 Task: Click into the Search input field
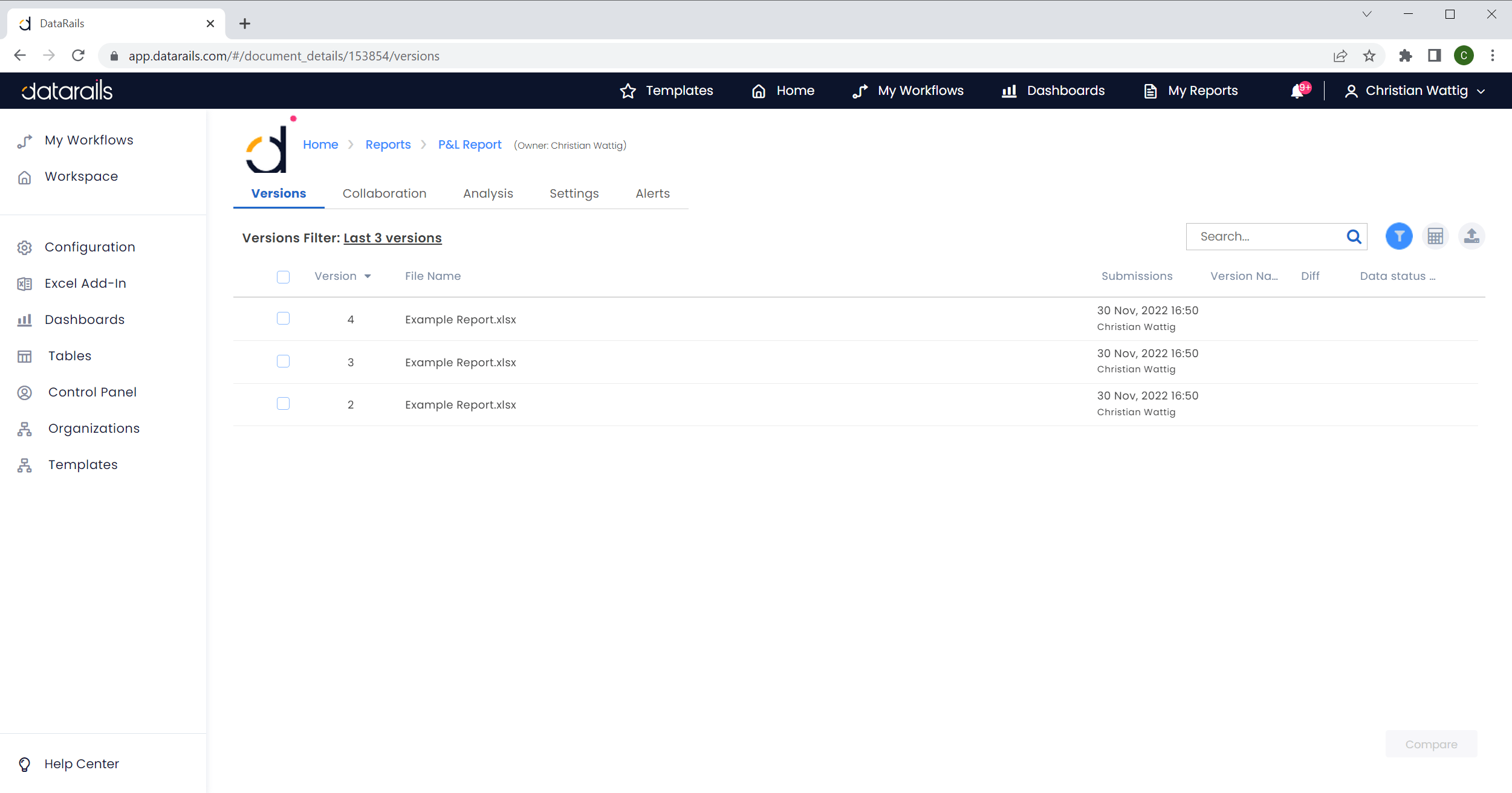pos(1267,237)
